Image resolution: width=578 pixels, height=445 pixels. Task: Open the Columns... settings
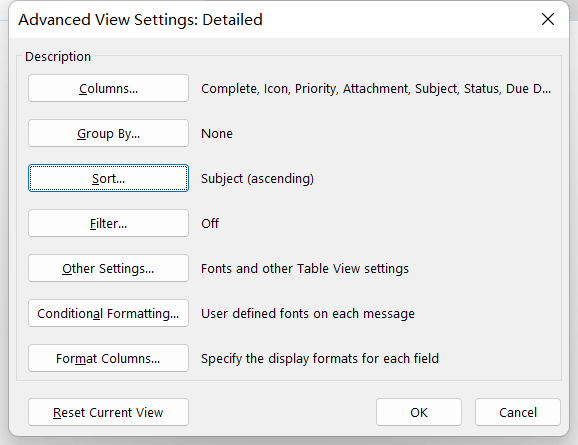coord(108,88)
